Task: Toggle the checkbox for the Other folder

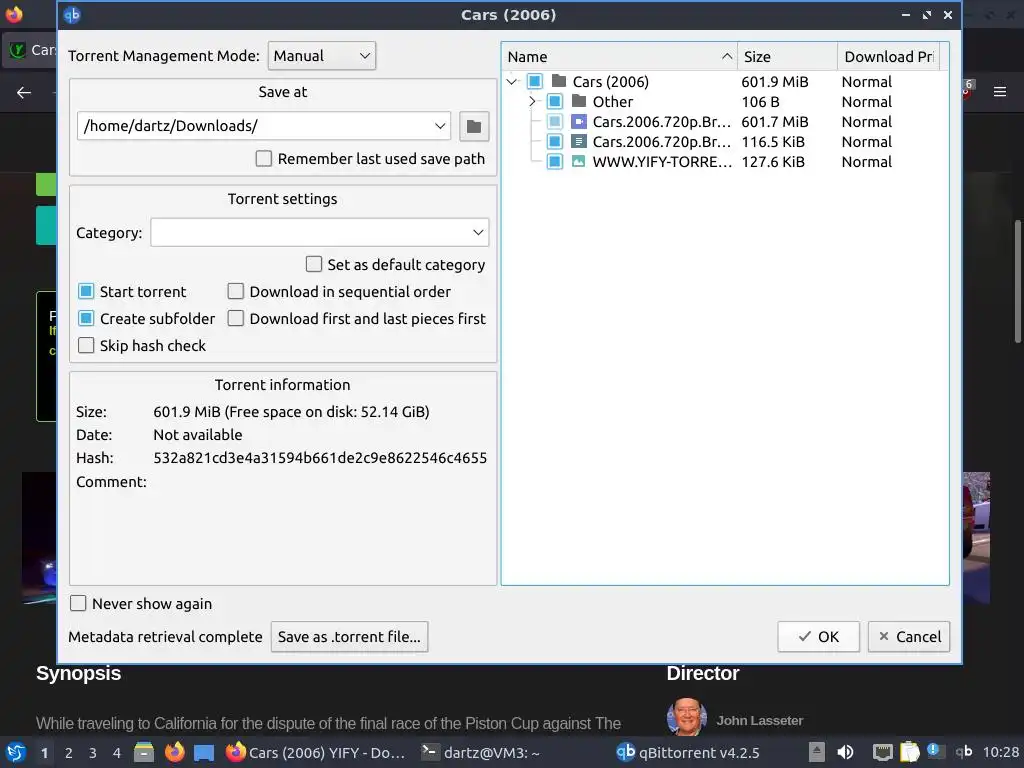Action: tap(554, 101)
